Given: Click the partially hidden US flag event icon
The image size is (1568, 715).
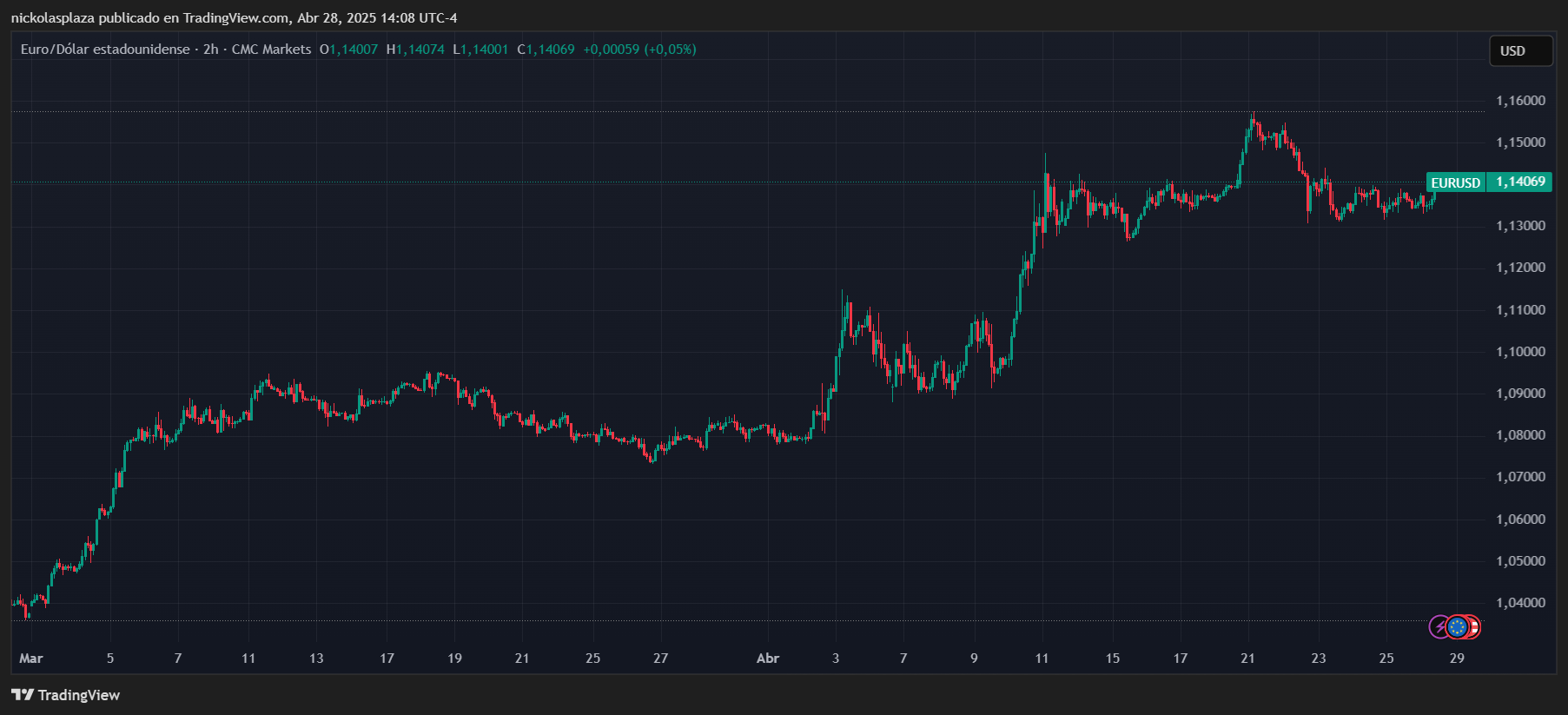Looking at the screenshot, I should [x=1474, y=626].
